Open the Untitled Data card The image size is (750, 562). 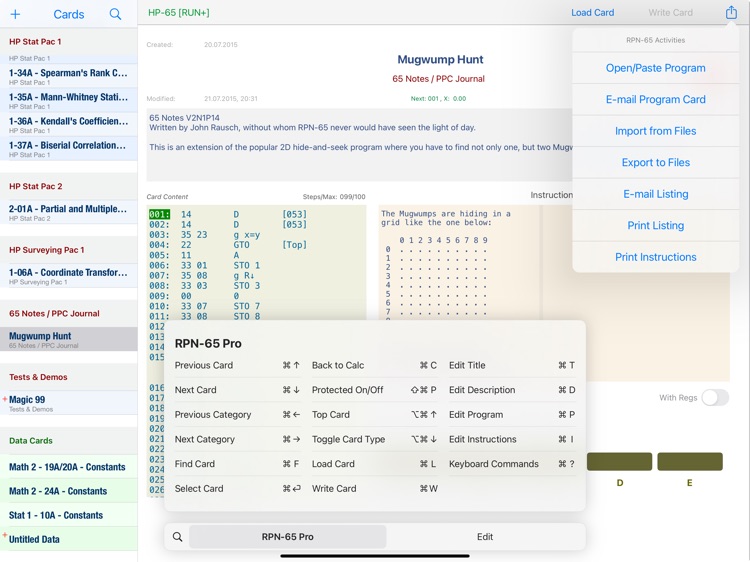tap(68, 539)
